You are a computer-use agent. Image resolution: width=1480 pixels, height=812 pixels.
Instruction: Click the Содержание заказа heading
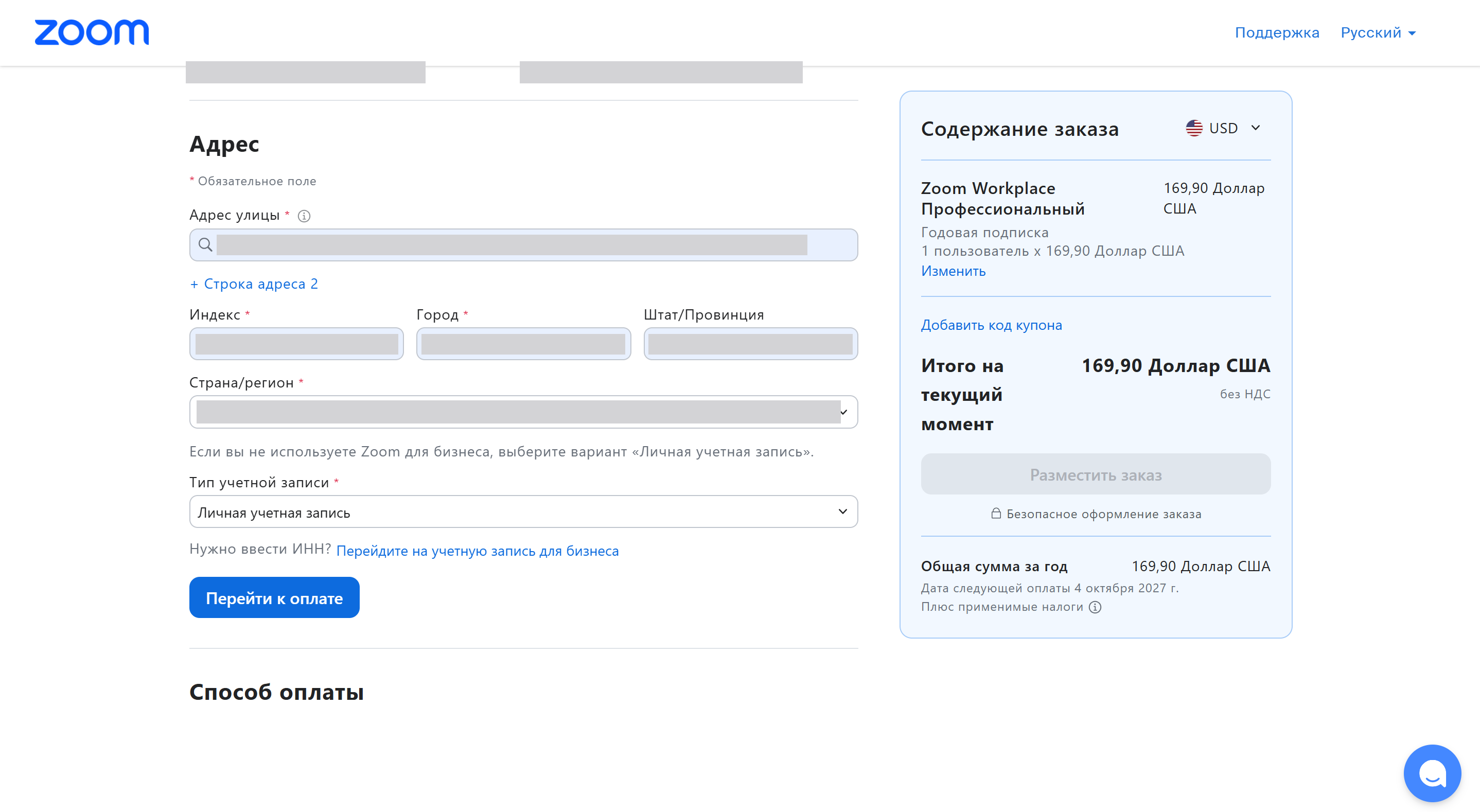[x=1020, y=129]
